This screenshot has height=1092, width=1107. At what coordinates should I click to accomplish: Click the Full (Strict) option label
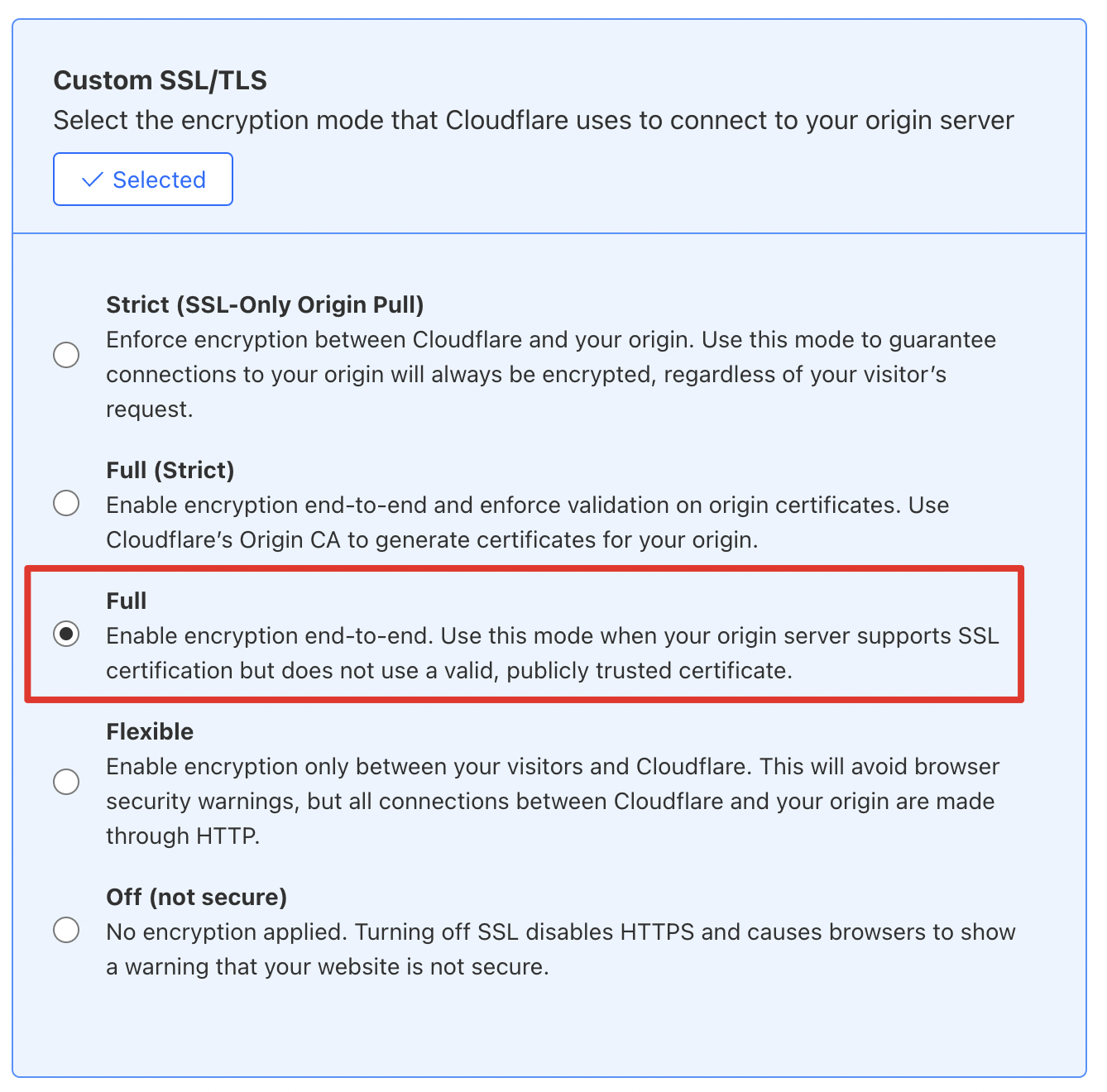point(168,469)
